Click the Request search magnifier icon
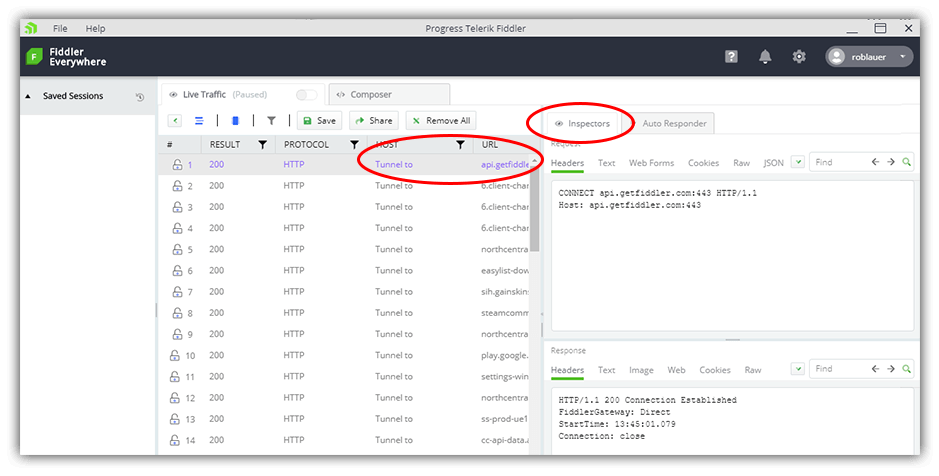This screenshot has width=939, height=476. pyautogui.click(x=907, y=162)
